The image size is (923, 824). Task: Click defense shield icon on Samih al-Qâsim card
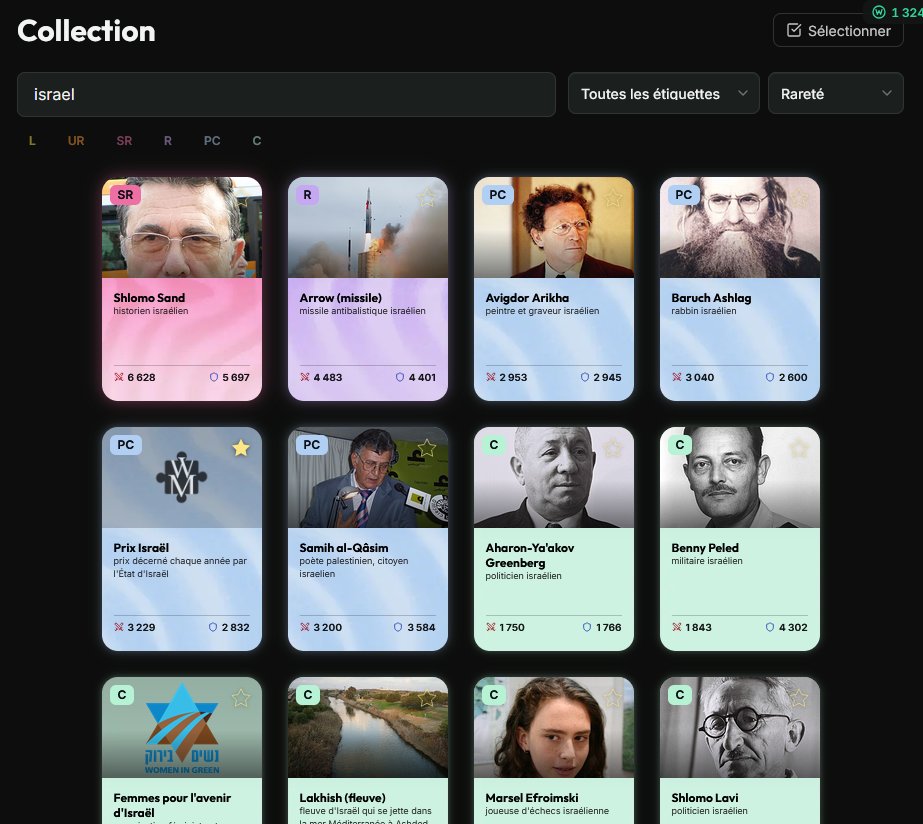(x=399, y=627)
